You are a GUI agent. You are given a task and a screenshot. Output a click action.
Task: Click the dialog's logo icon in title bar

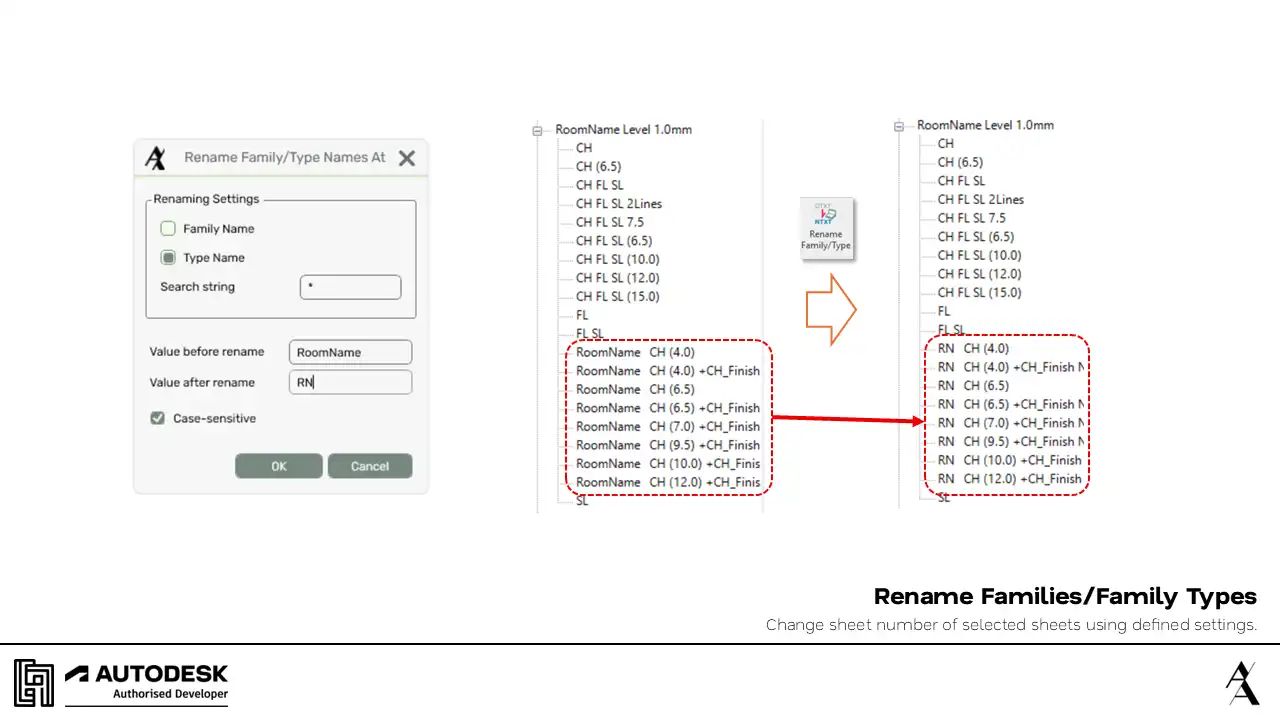tap(156, 158)
